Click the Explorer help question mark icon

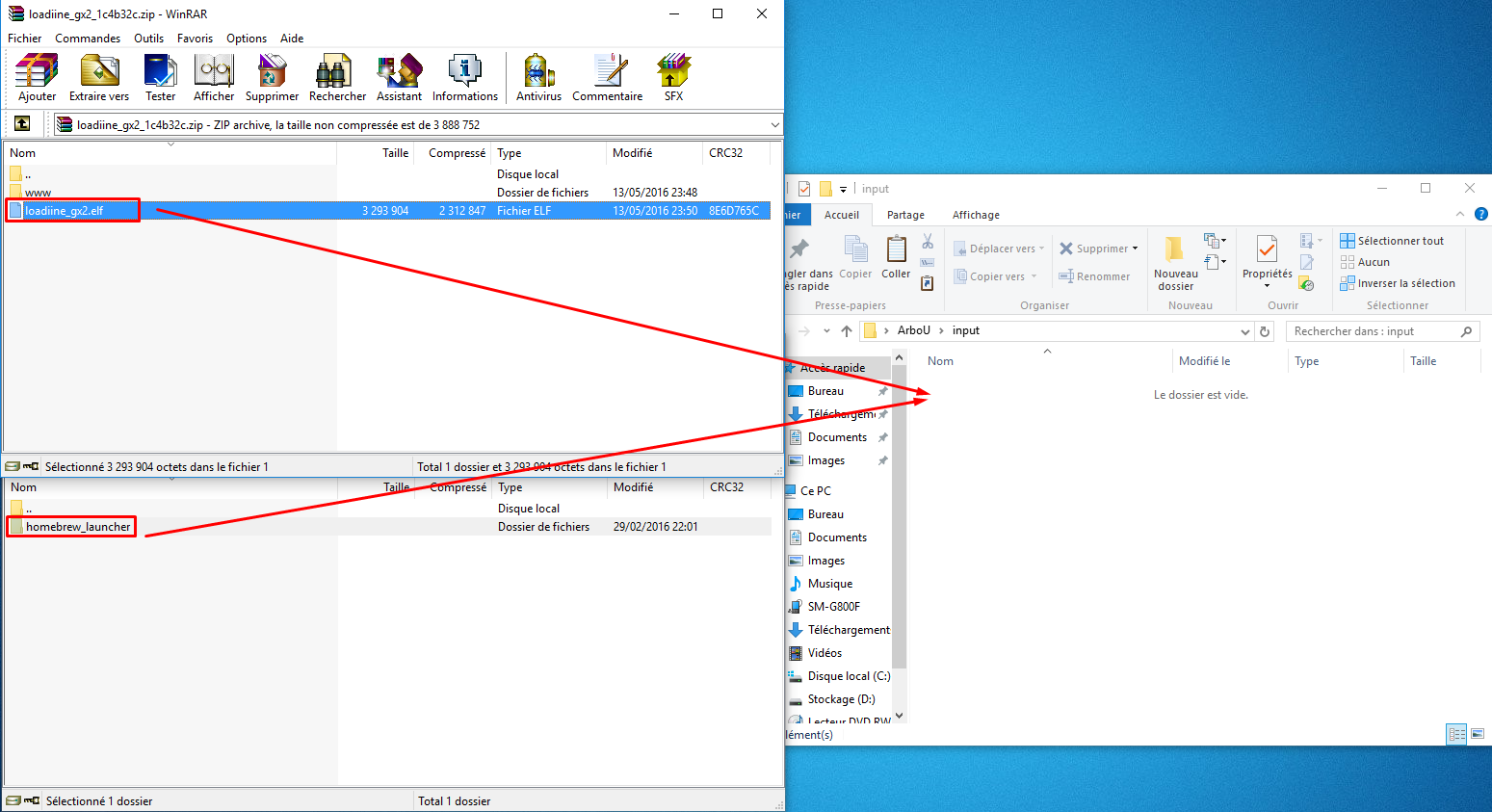1481,214
